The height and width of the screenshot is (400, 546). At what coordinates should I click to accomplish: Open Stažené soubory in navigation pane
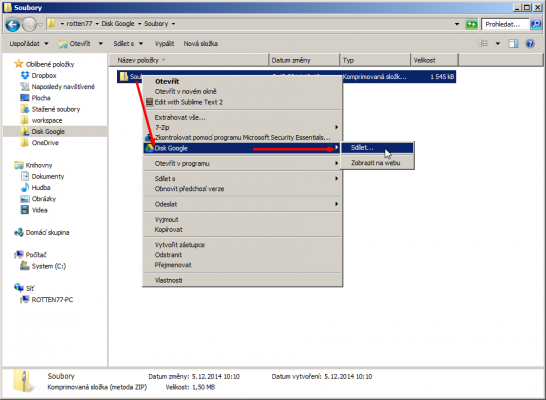[x=56, y=109]
